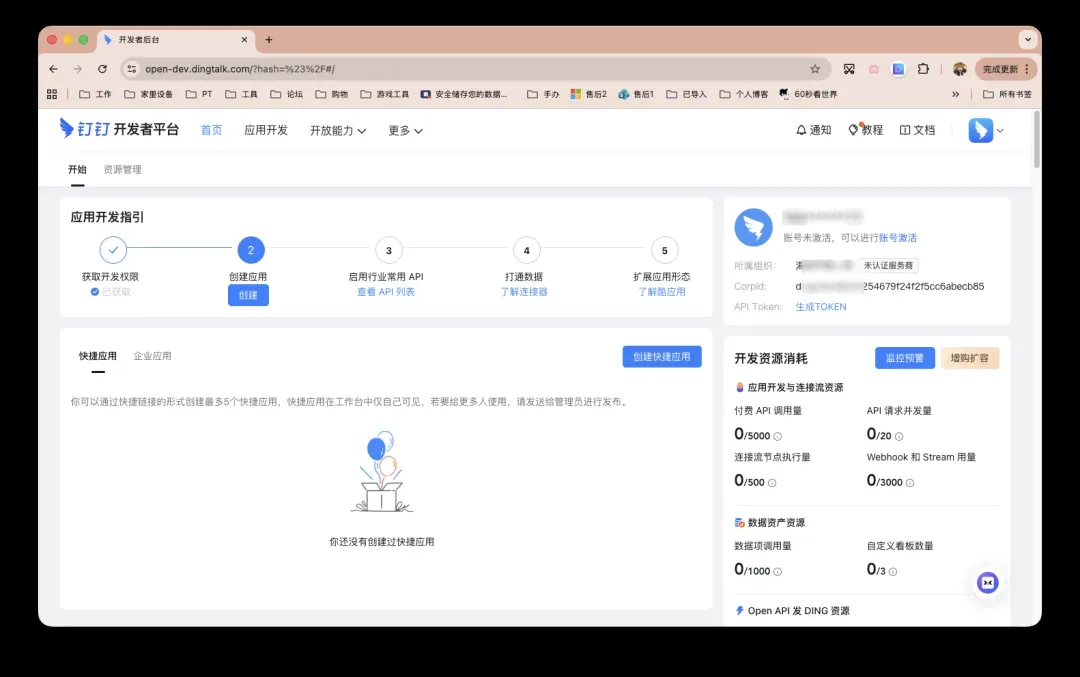Open the 通知 notifications bell
The image size is (1080, 677).
tap(813, 130)
